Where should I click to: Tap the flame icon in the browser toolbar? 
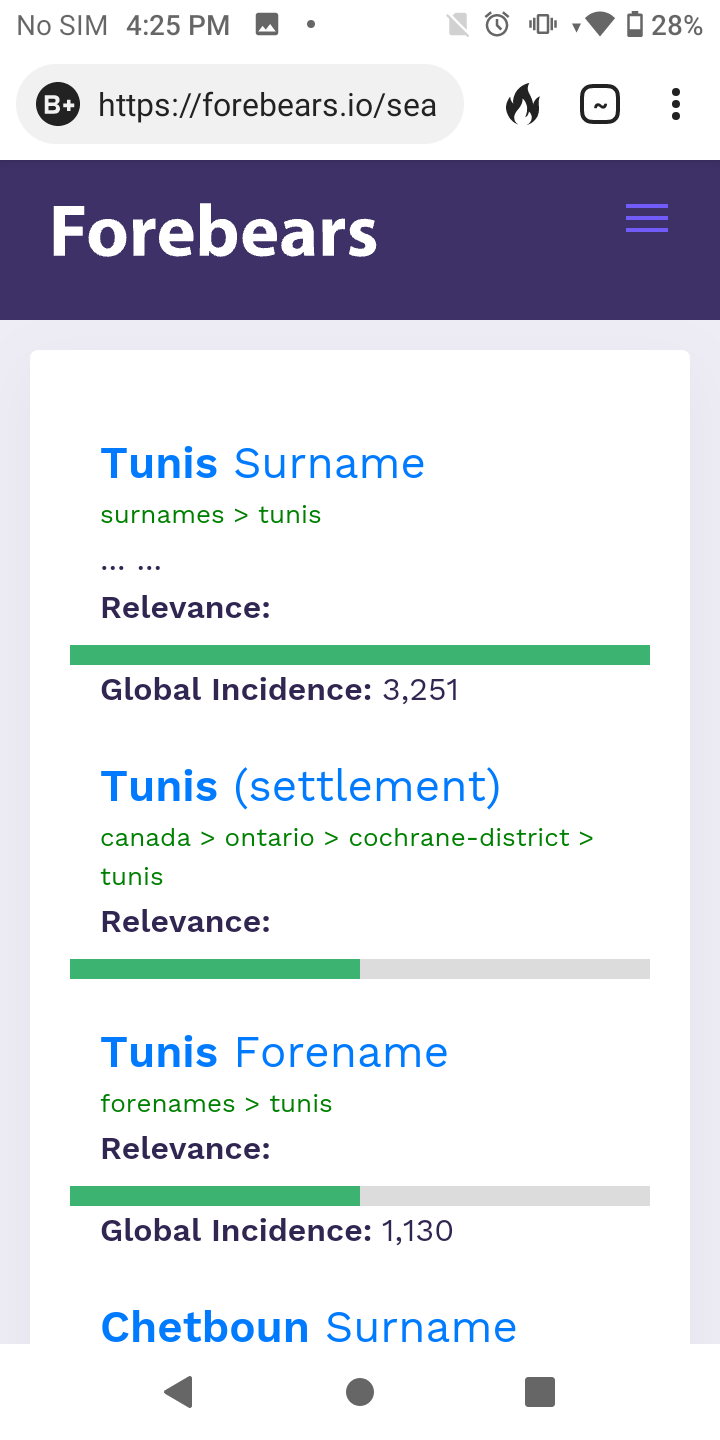tap(522, 104)
